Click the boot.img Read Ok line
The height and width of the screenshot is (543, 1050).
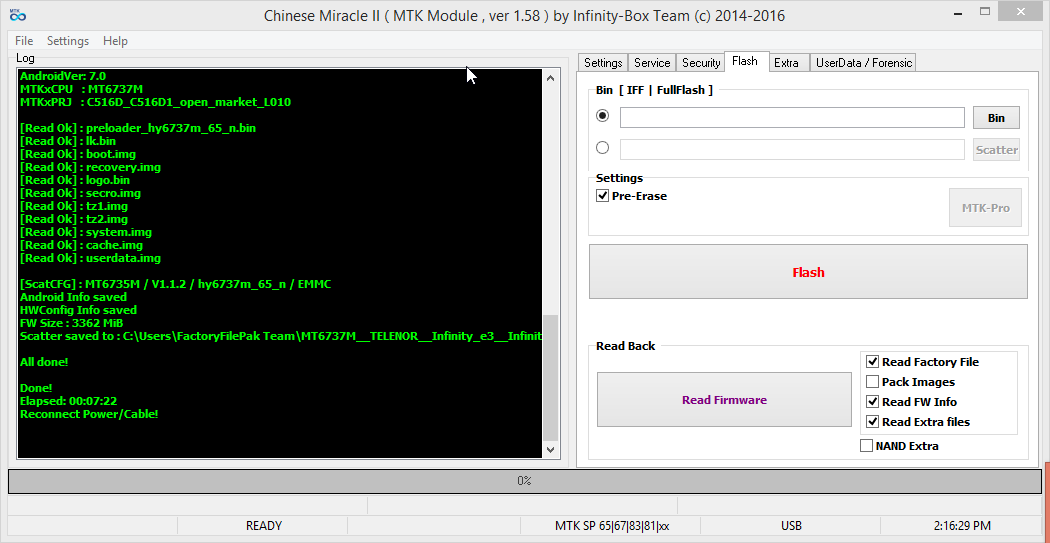tap(78, 154)
